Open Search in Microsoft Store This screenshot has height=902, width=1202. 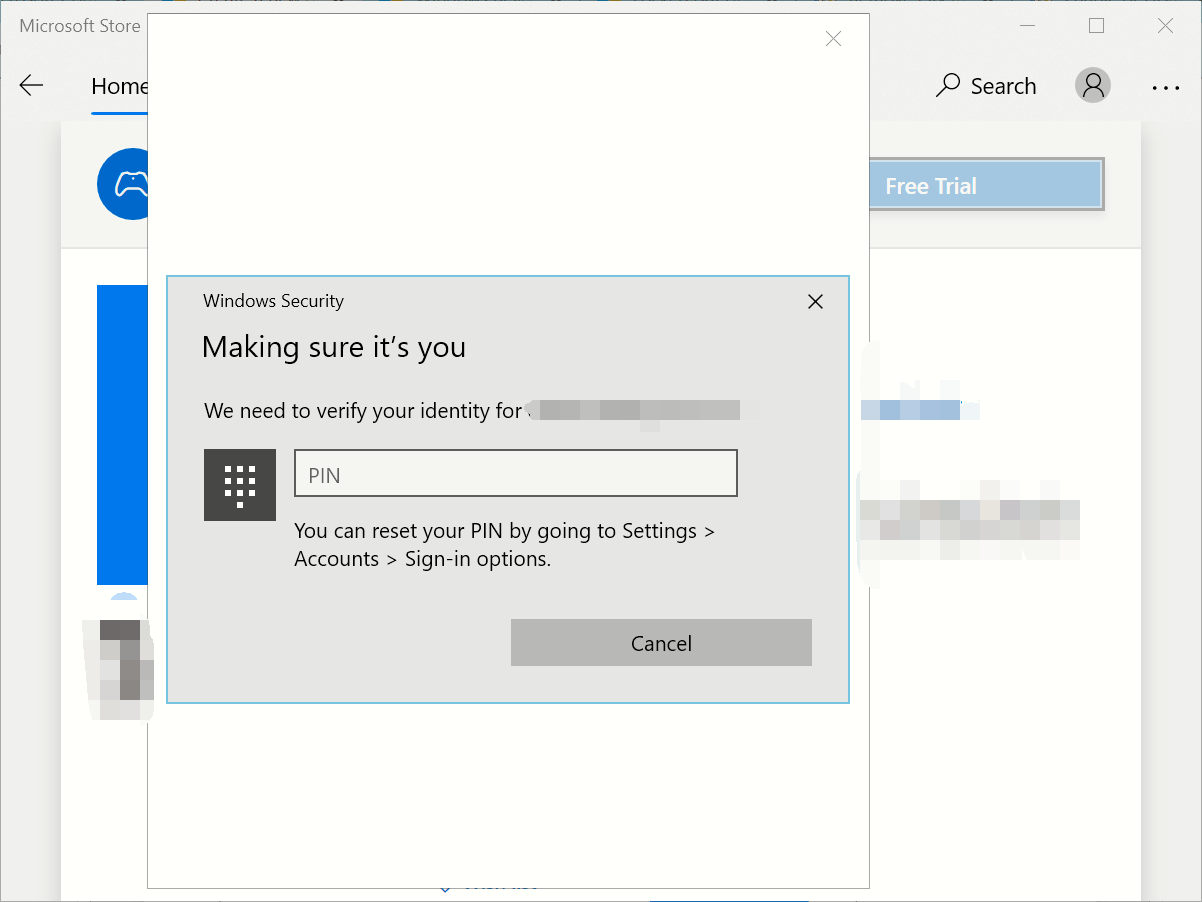[986, 86]
